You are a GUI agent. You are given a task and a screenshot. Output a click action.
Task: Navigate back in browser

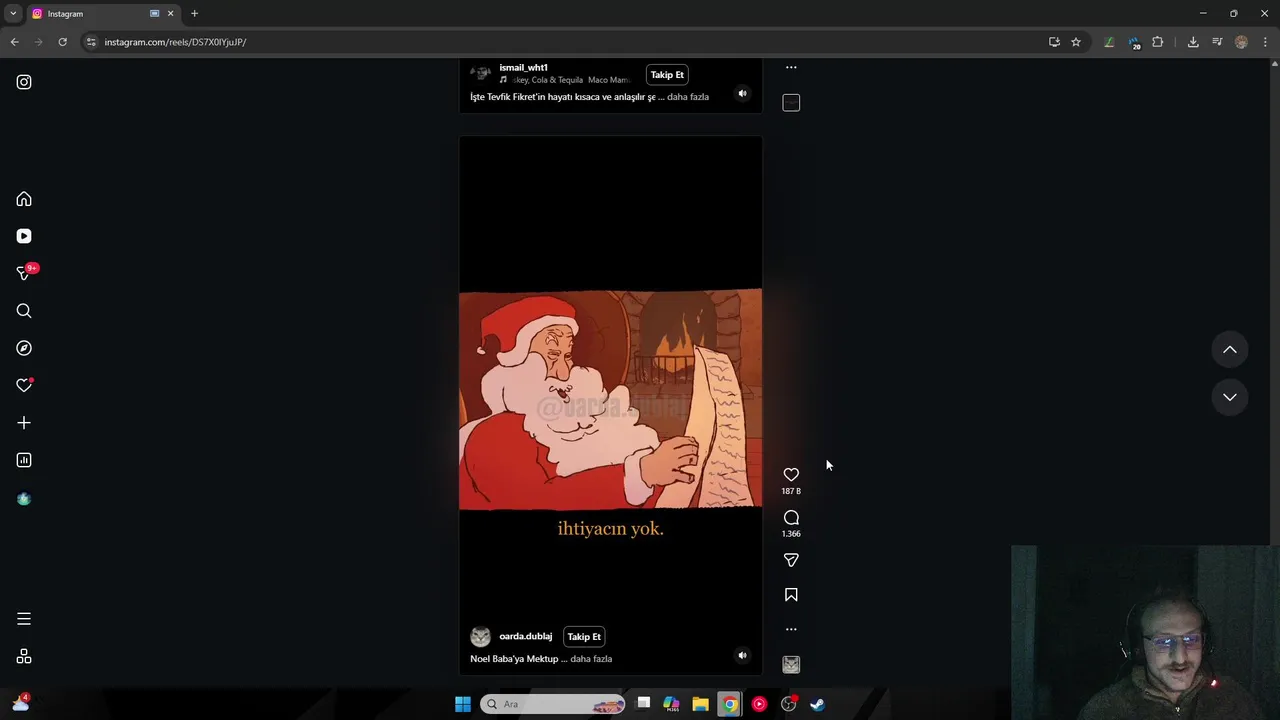tap(14, 42)
